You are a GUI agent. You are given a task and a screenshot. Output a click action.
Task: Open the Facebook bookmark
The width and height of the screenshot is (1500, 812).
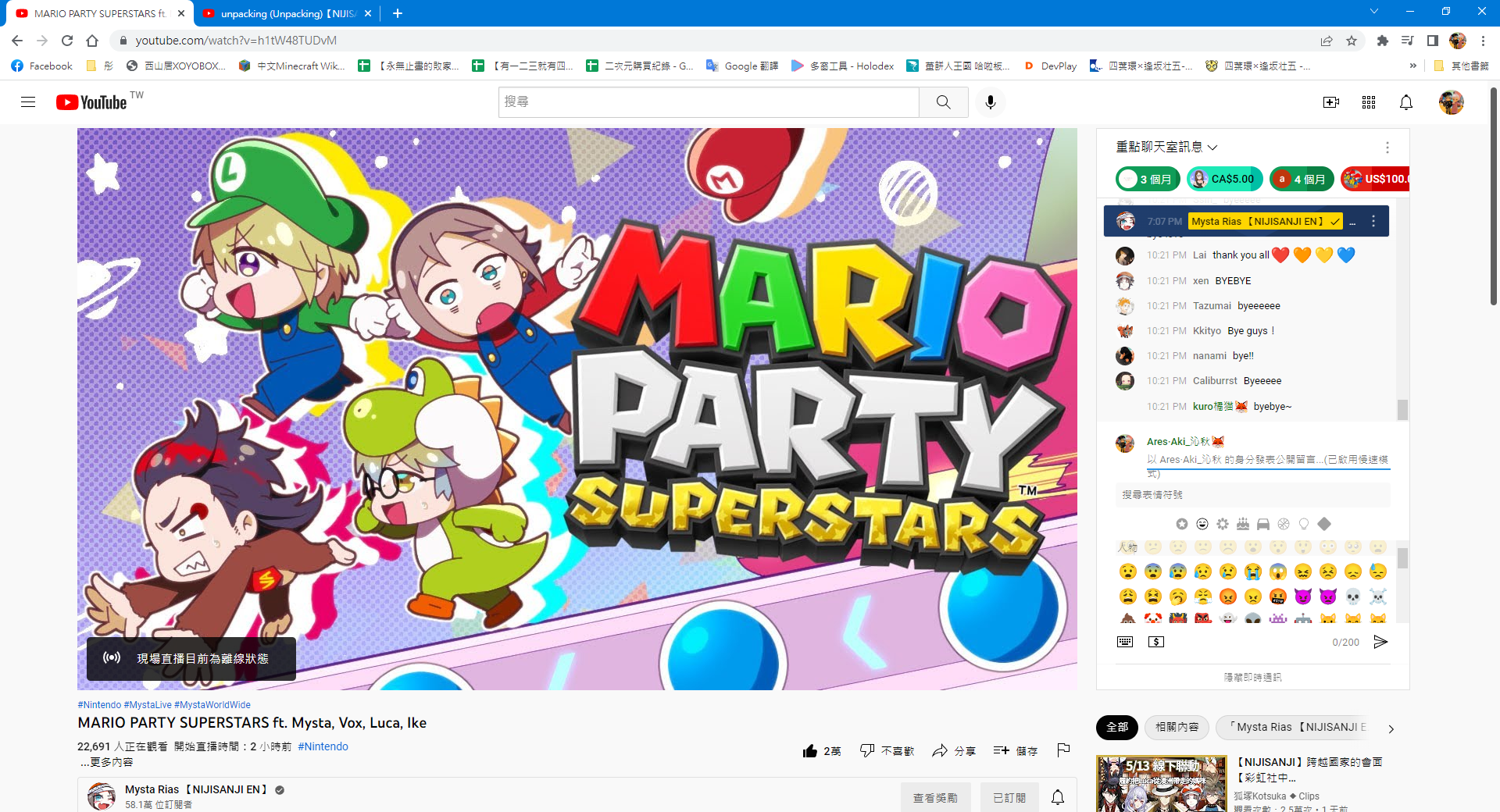click(42, 66)
